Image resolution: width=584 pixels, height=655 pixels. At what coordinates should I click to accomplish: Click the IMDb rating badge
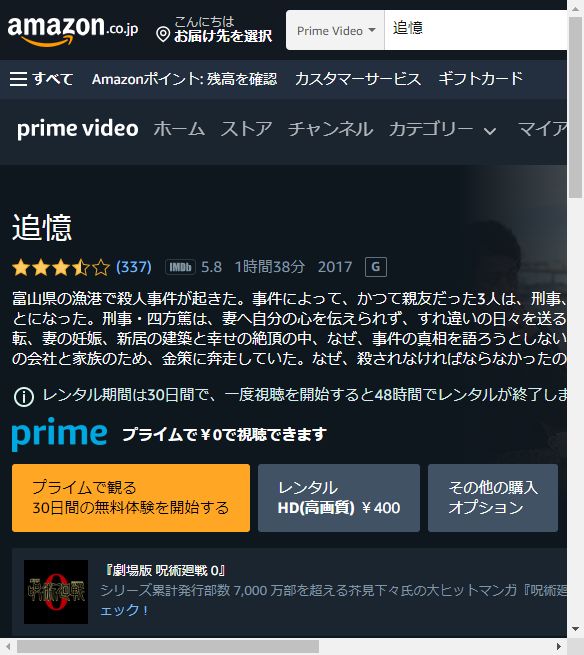pos(180,267)
